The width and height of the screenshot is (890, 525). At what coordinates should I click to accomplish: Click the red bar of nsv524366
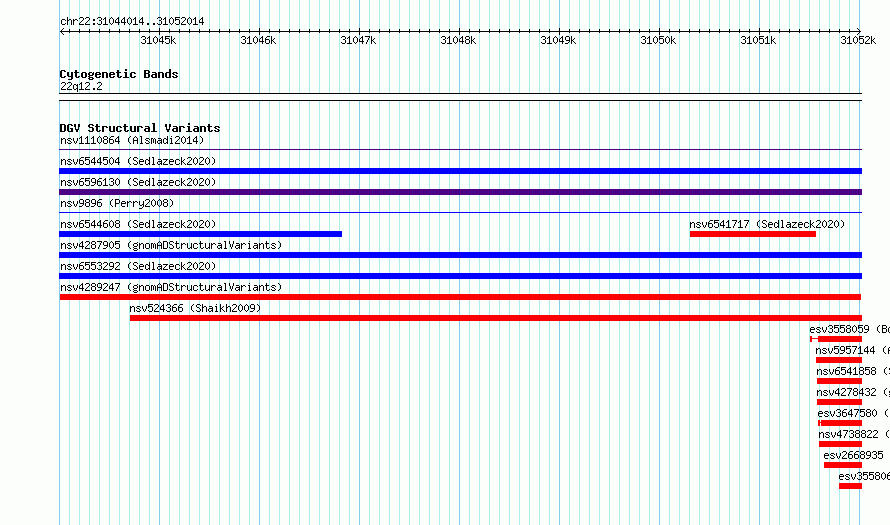(x=496, y=318)
